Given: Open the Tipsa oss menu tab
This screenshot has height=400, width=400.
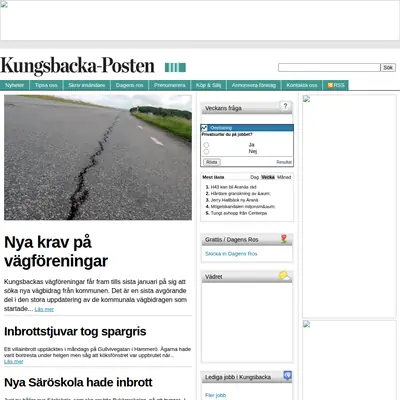Looking at the screenshot, I should [x=46, y=85].
